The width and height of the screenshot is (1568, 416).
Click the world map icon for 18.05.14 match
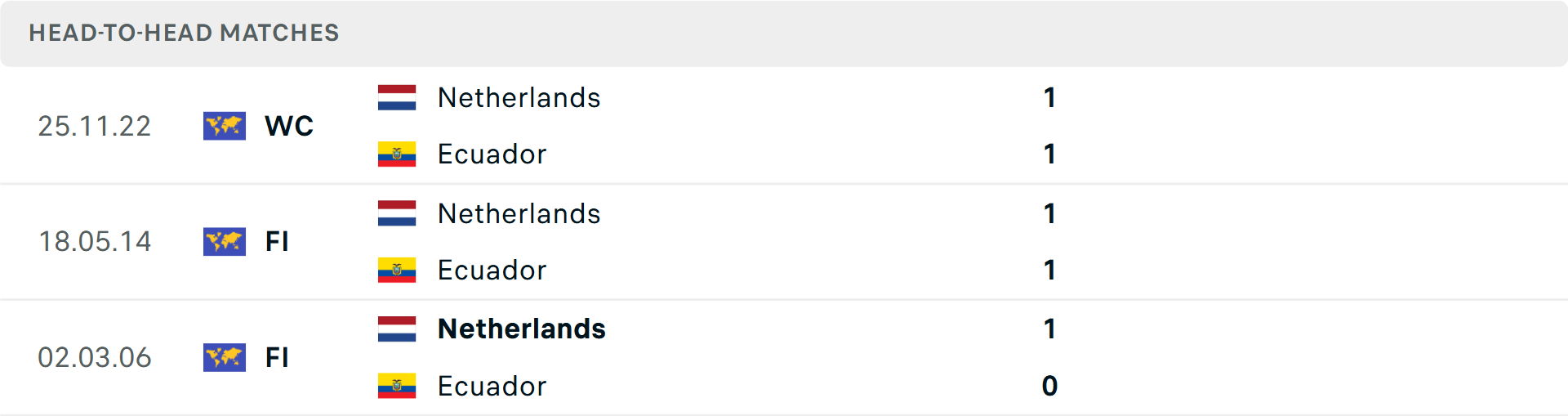click(x=225, y=242)
